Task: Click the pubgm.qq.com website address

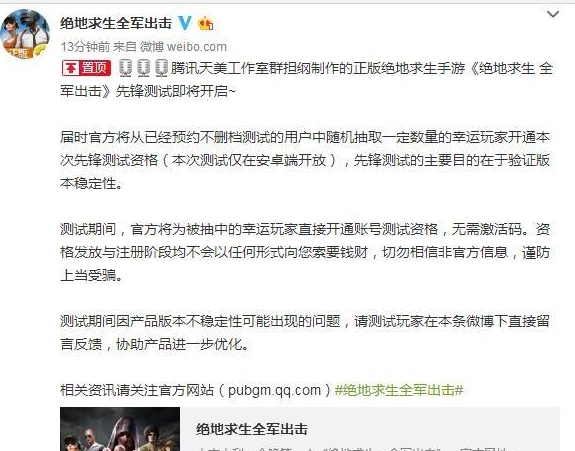Action: [274, 390]
